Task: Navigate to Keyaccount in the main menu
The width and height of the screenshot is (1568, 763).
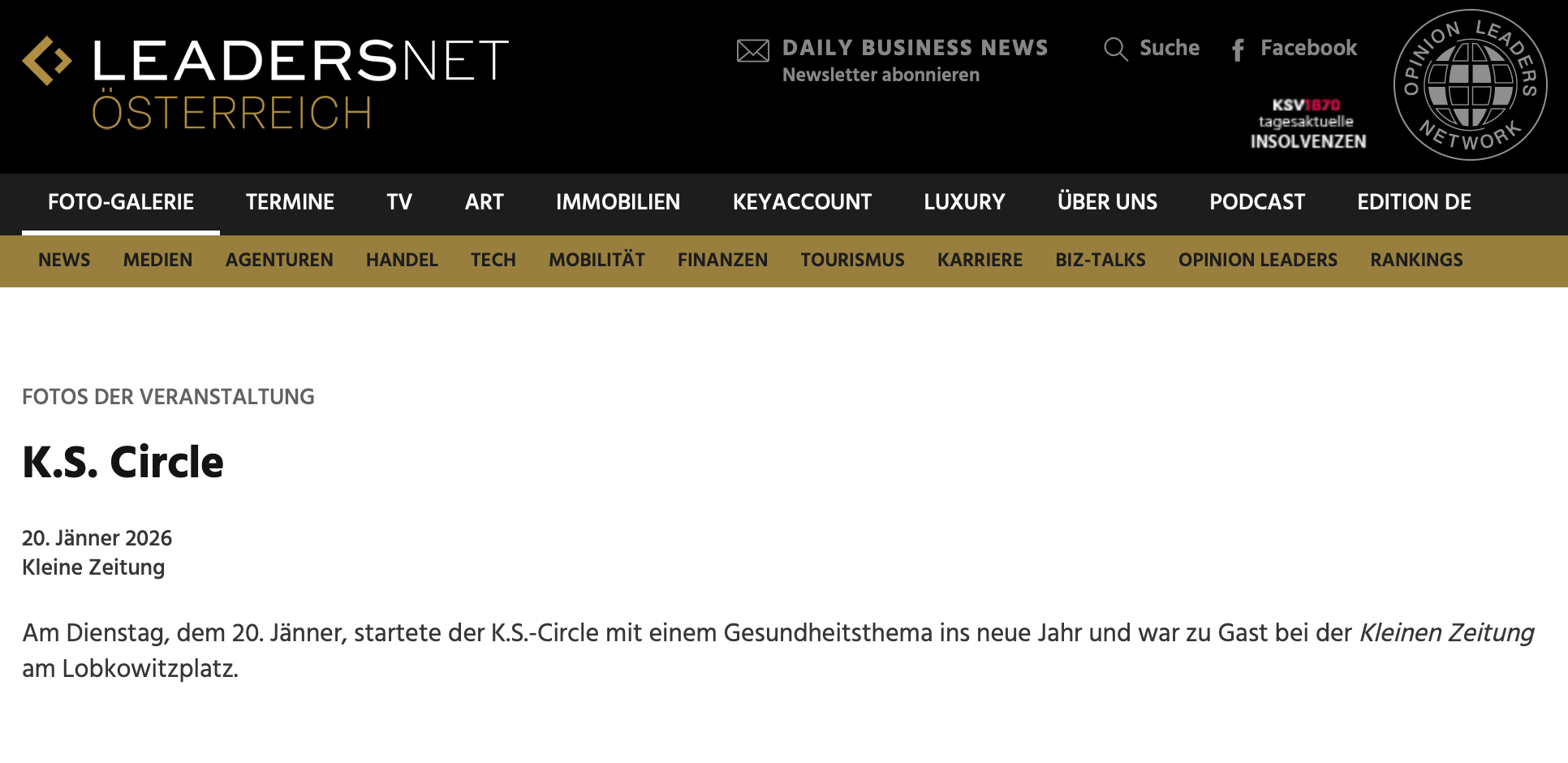Action: [802, 202]
